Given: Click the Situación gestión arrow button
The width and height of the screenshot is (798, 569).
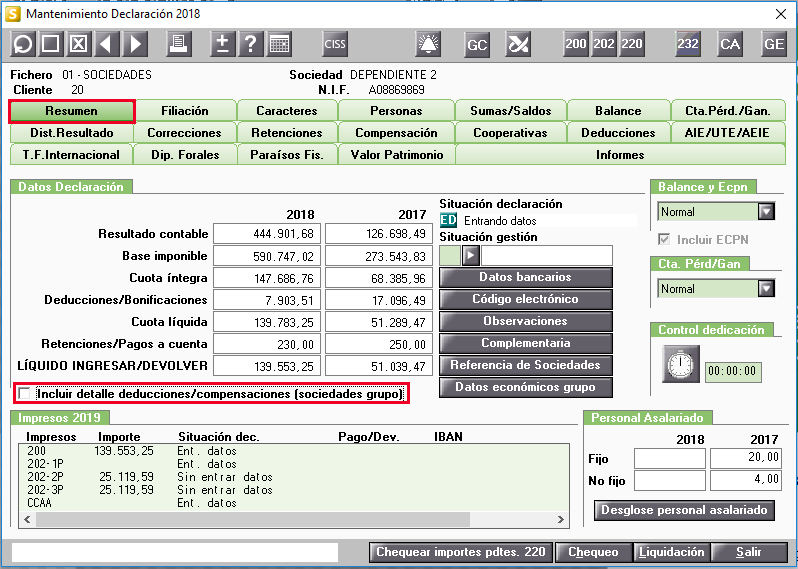Looking at the screenshot, I should 470,255.
